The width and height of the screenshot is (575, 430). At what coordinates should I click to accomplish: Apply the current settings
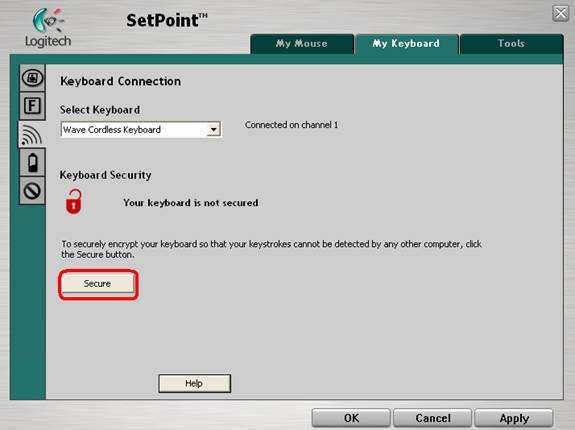pyautogui.click(x=514, y=418)
